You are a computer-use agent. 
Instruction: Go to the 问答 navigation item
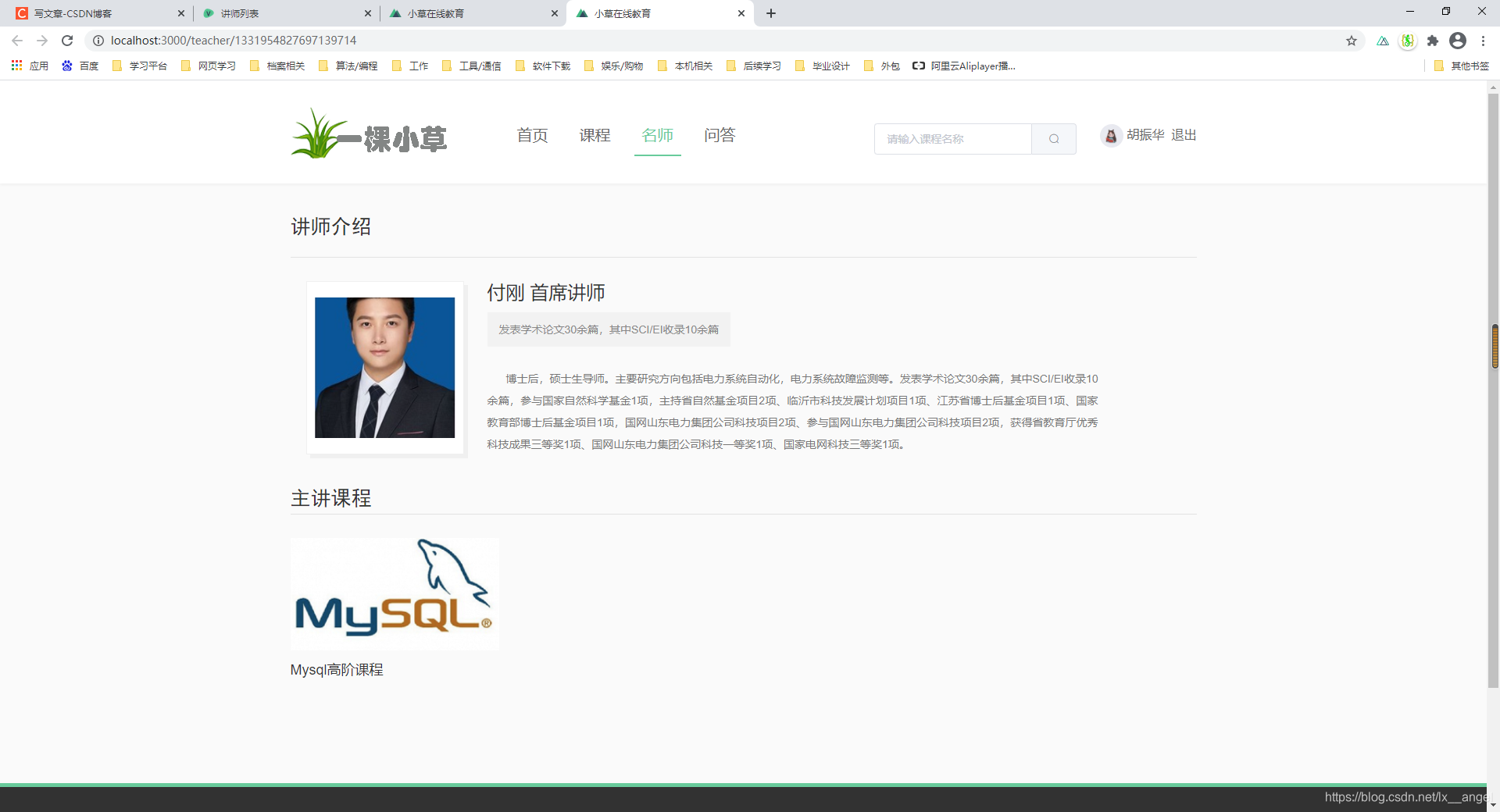pos(720,135)
